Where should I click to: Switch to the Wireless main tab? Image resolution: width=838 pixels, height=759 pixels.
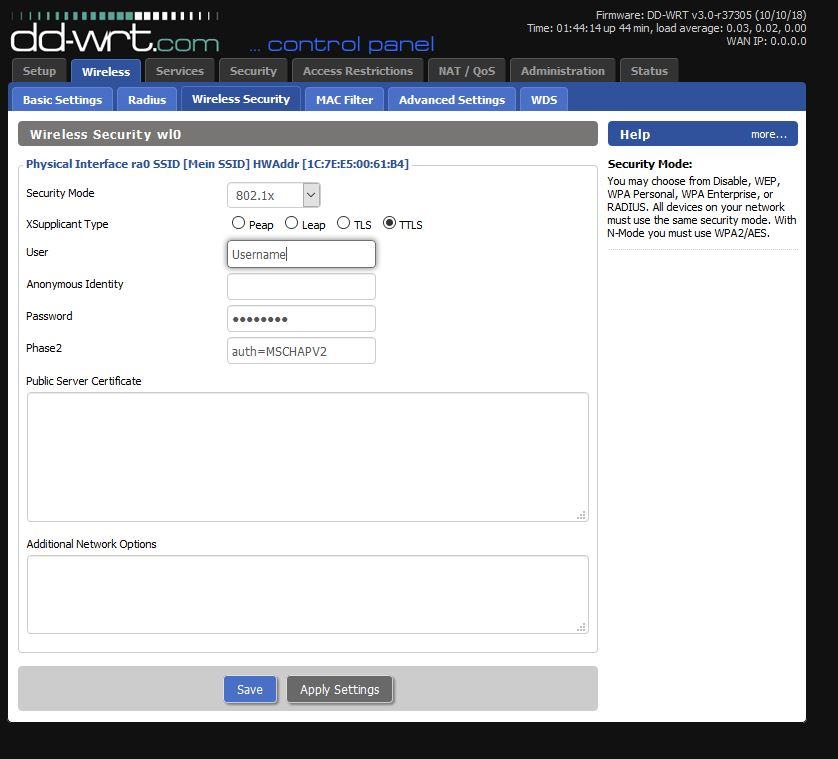click(106, 71)
